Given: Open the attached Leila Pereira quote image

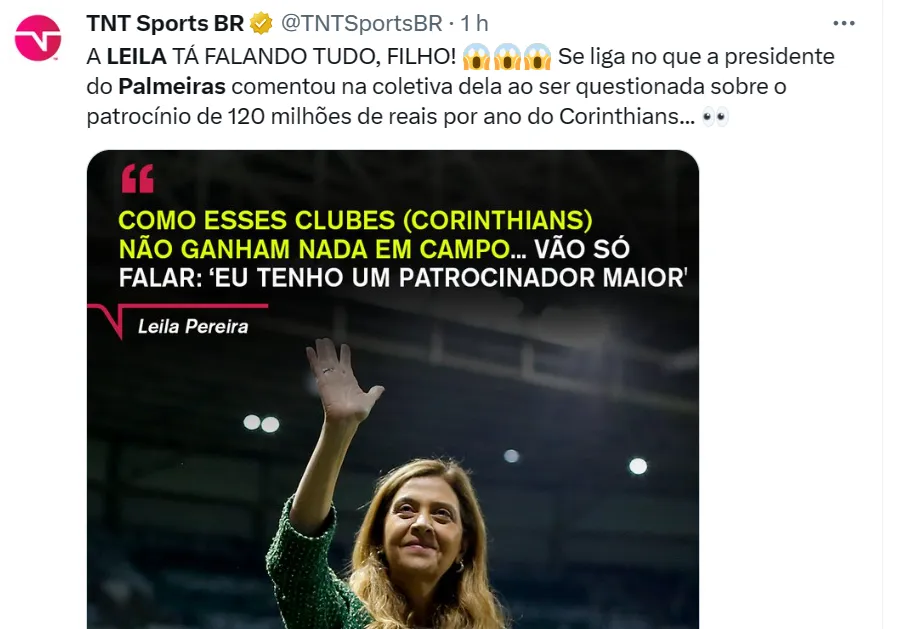Looking at the screenshot, I should (393, 389).
